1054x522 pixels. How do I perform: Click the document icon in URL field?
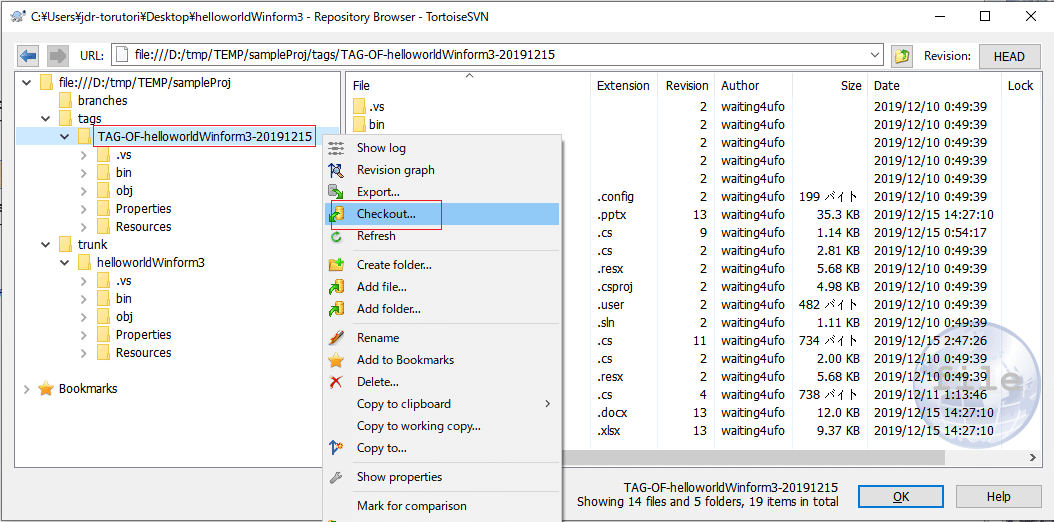pyautogui.click(x=121, y=55)
